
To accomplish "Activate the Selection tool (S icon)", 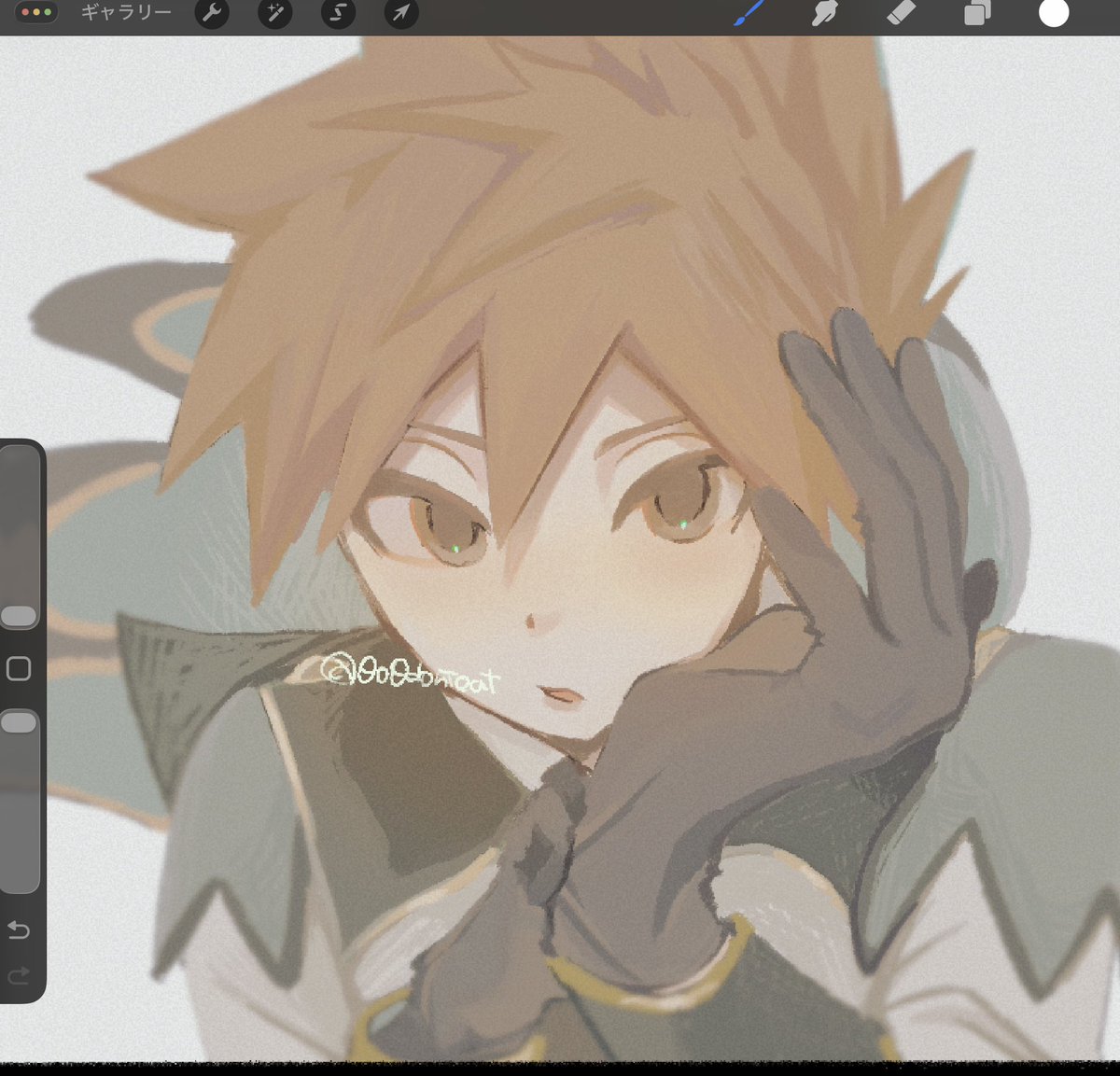I will coord(338,13).
